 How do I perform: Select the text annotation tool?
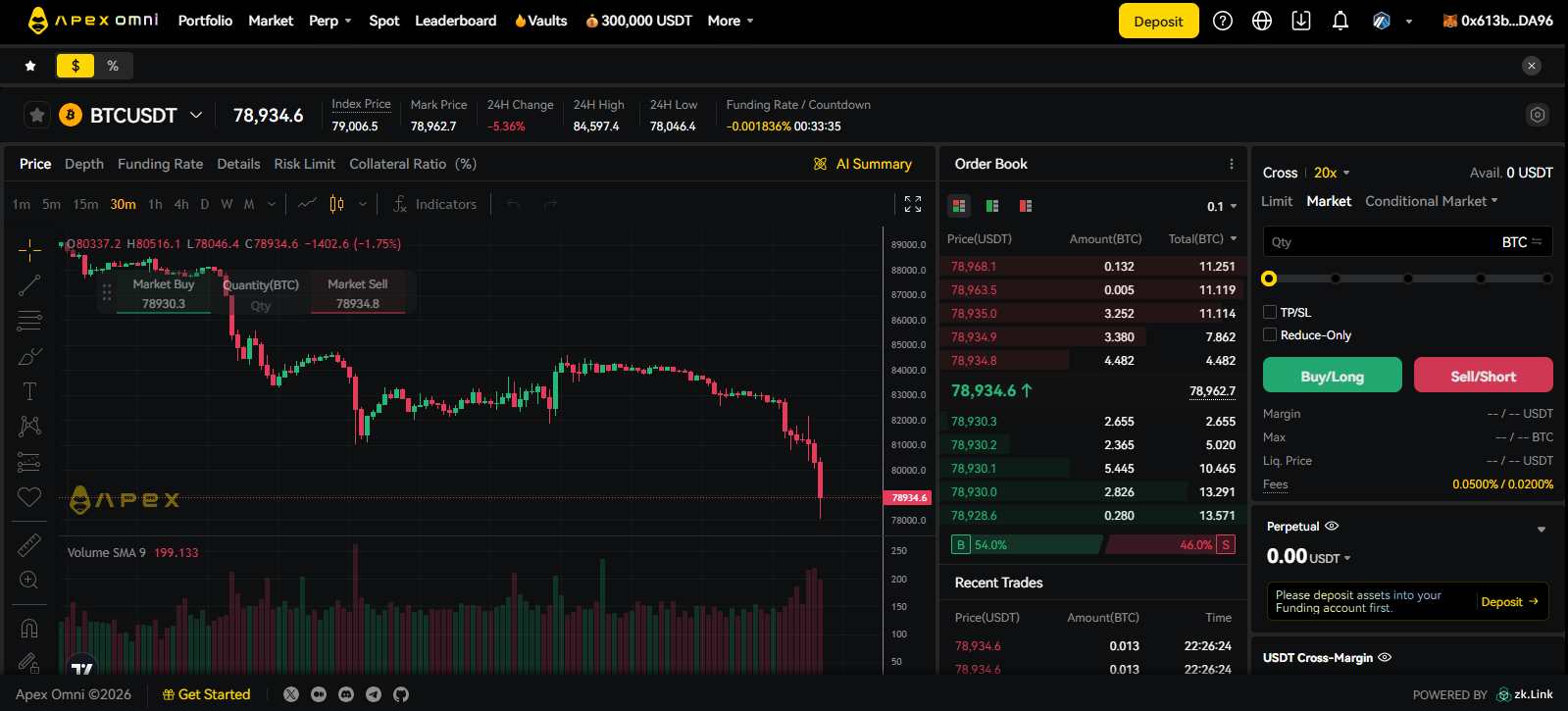29,391
